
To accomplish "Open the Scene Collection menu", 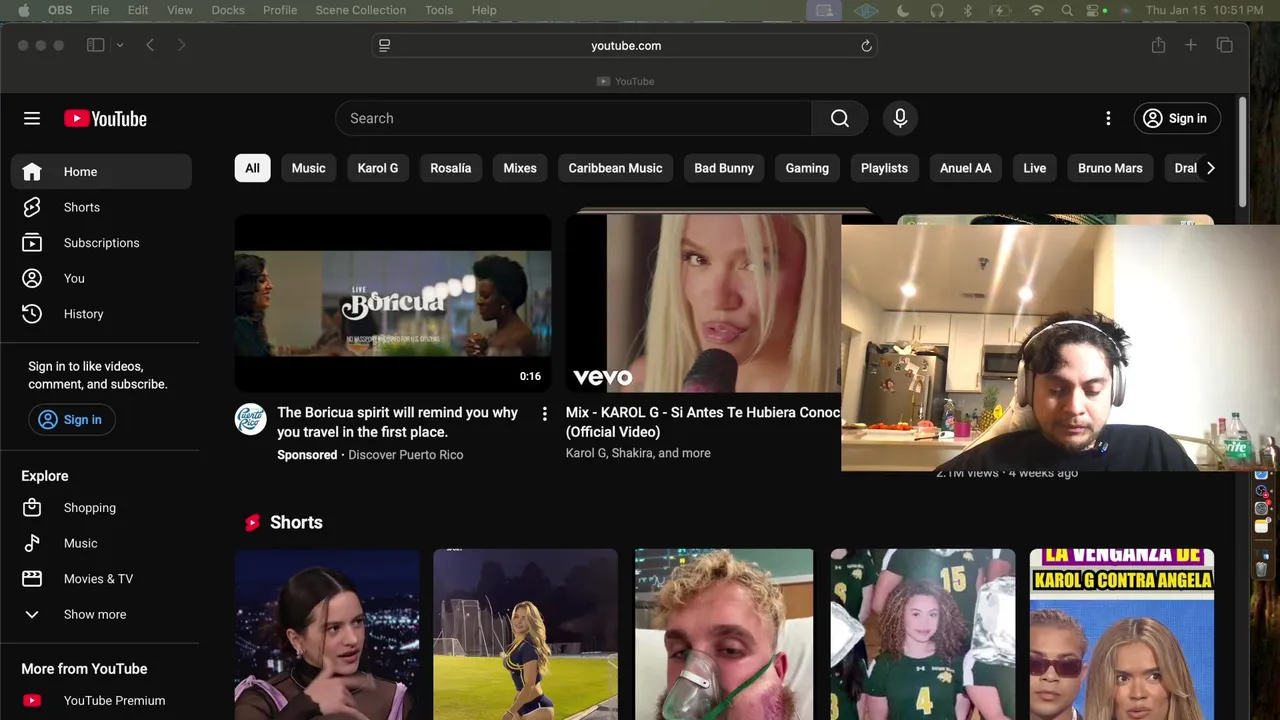I will click(x=360, y=10).
